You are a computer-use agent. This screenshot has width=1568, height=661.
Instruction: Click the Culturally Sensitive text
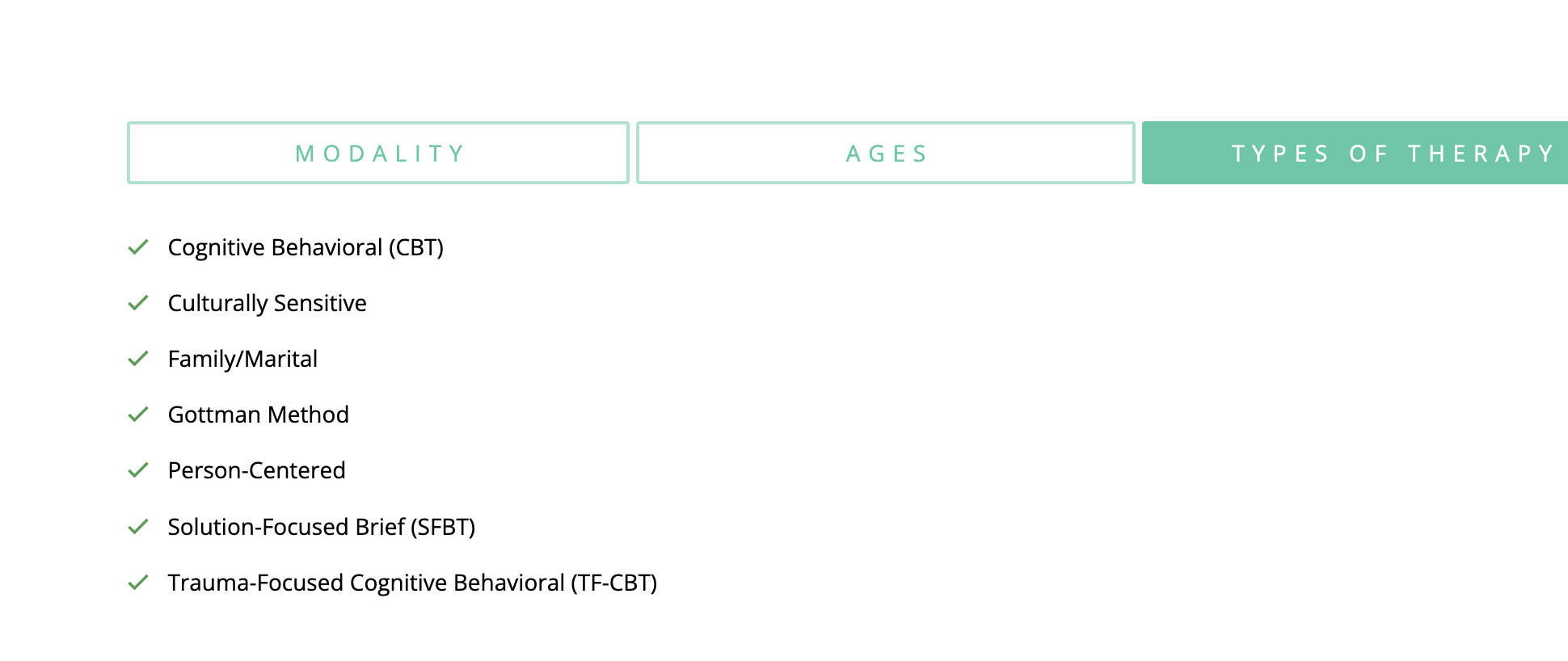pyautogui.click(x=267, y=303)
